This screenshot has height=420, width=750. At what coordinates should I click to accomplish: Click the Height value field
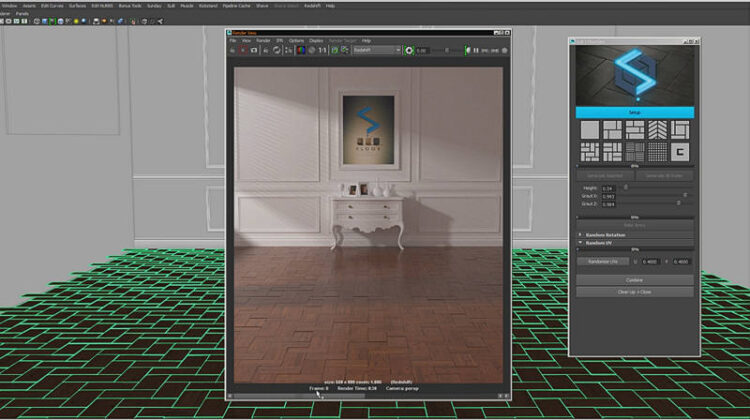(608, 188)
